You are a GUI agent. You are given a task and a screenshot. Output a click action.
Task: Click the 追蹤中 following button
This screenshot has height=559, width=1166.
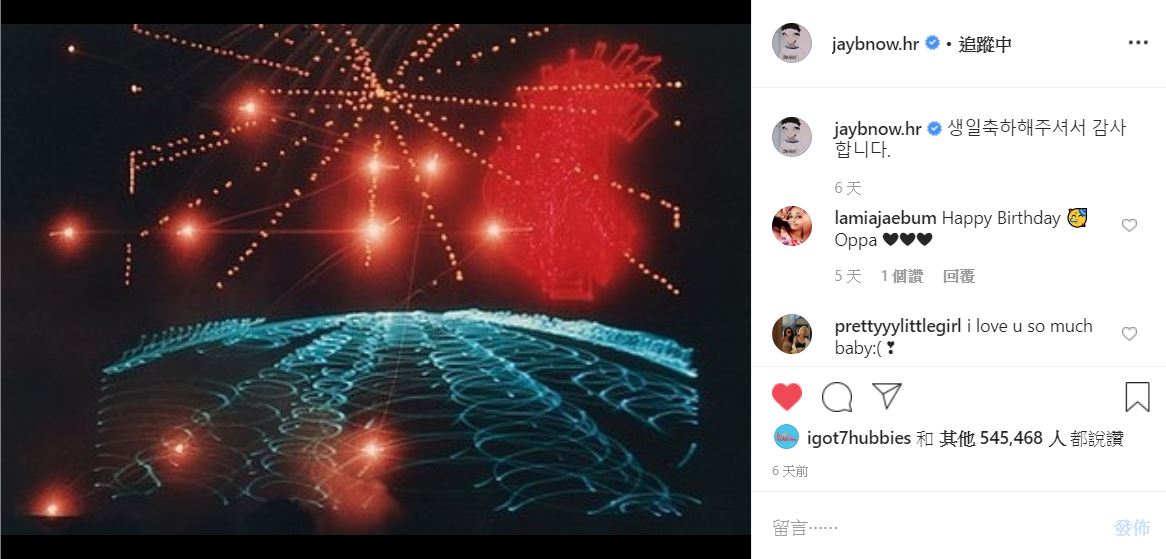[x=985, y=44]
